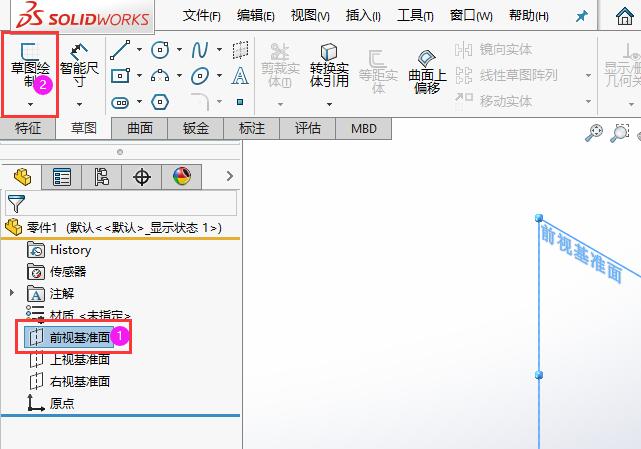Select the Straight Slot tool
The width and height of the screenshot is (641, 449).
pyautogui.click(x=120, y=102)
